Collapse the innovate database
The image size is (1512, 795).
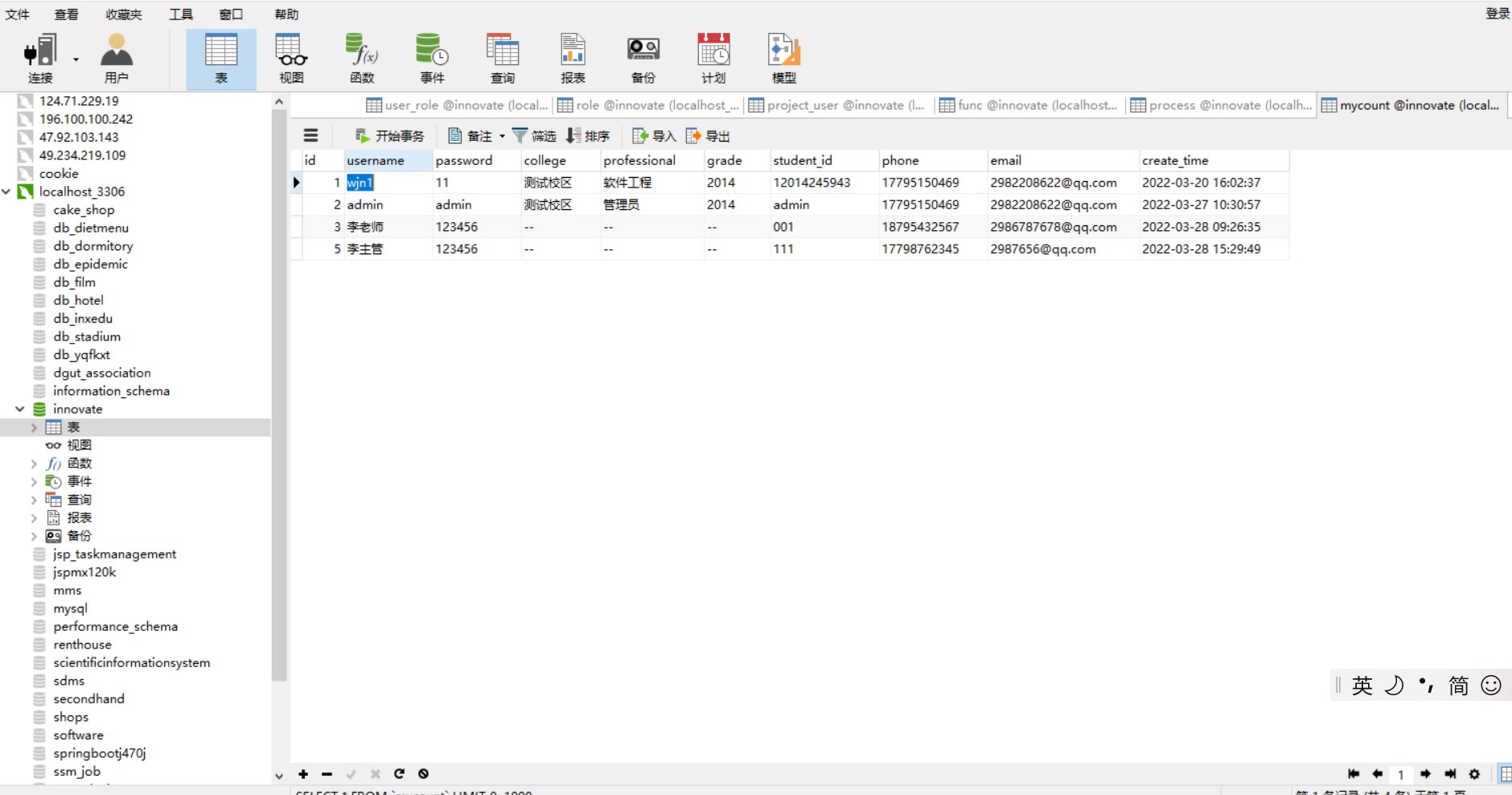[x=20, y=409]
